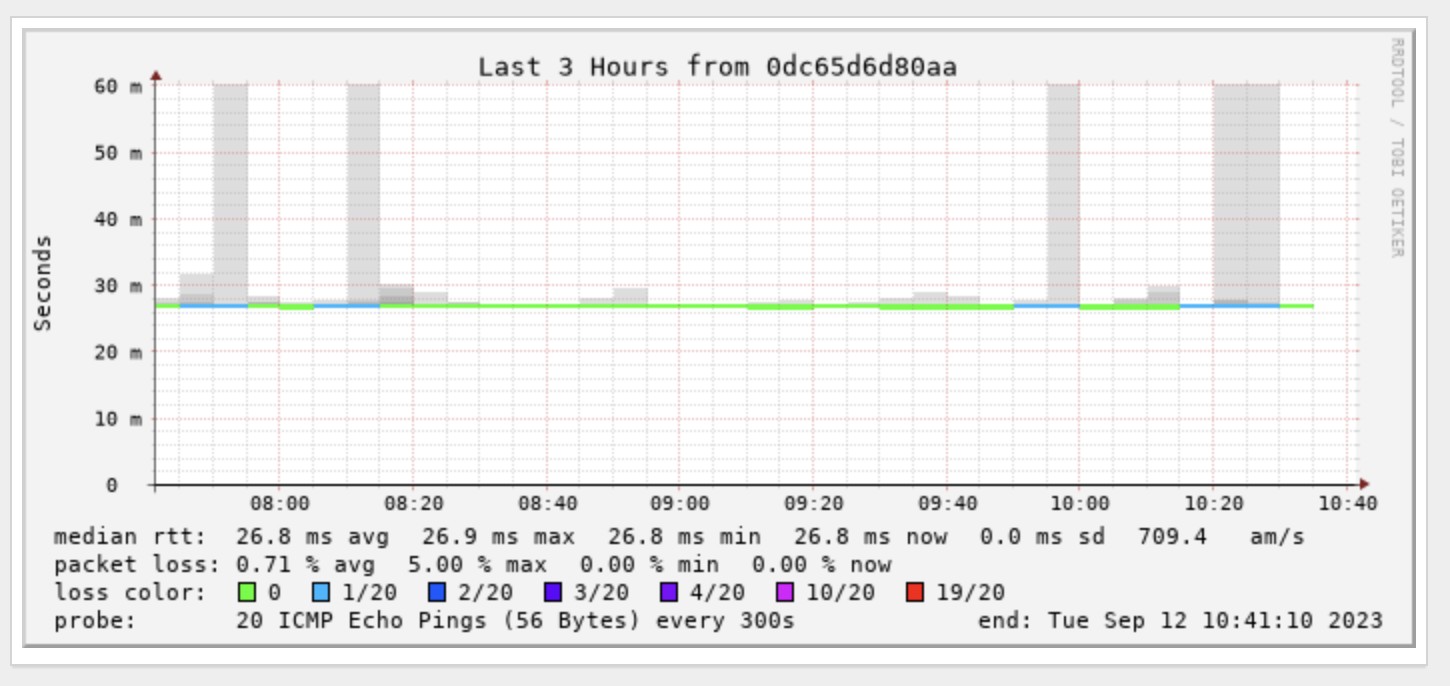Select the red 19/20 loss swatch
This screenshot has height=686, width=1450.
click(915, 593)
